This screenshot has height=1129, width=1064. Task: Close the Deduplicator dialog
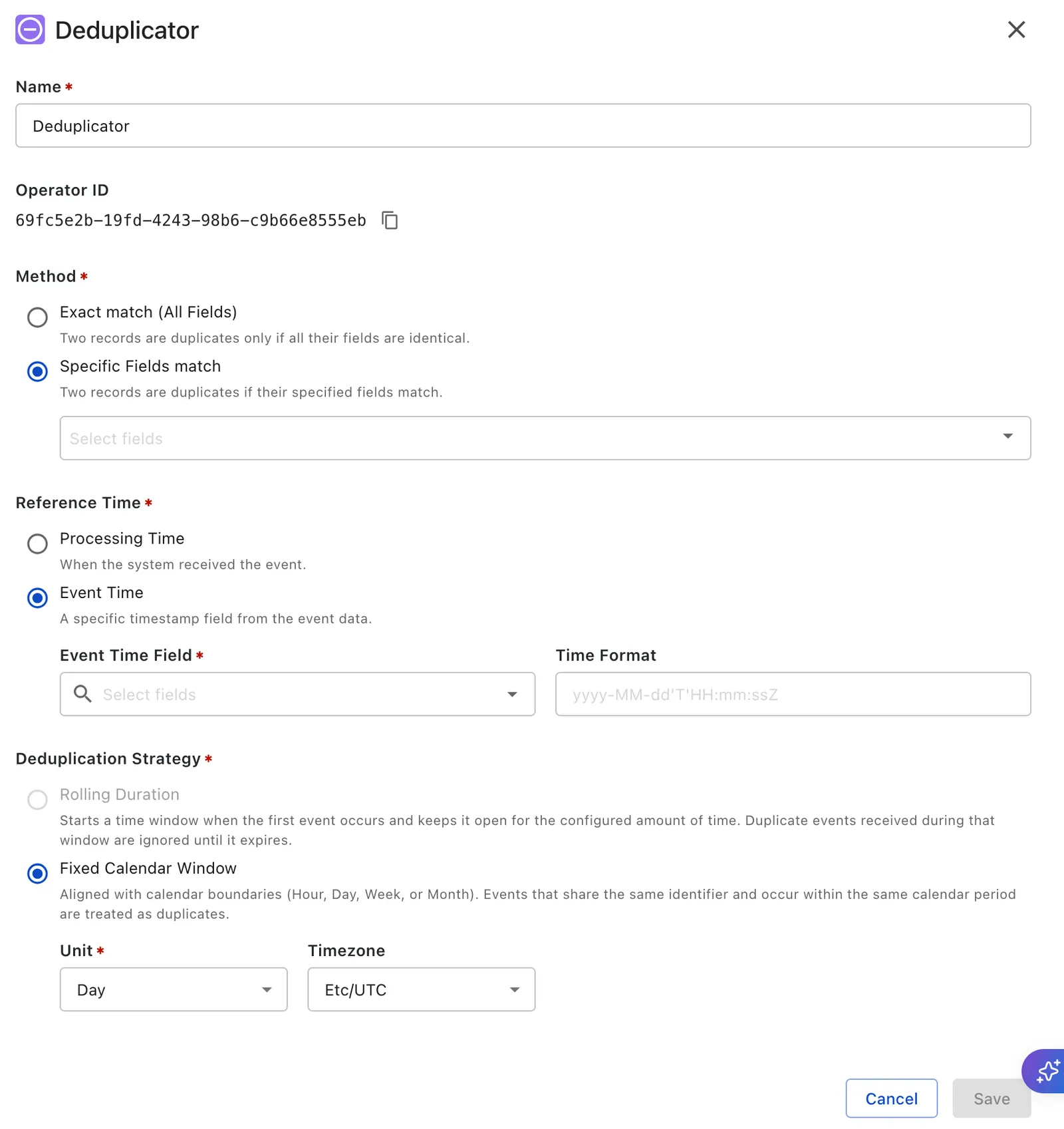(x=1016, y=29)
